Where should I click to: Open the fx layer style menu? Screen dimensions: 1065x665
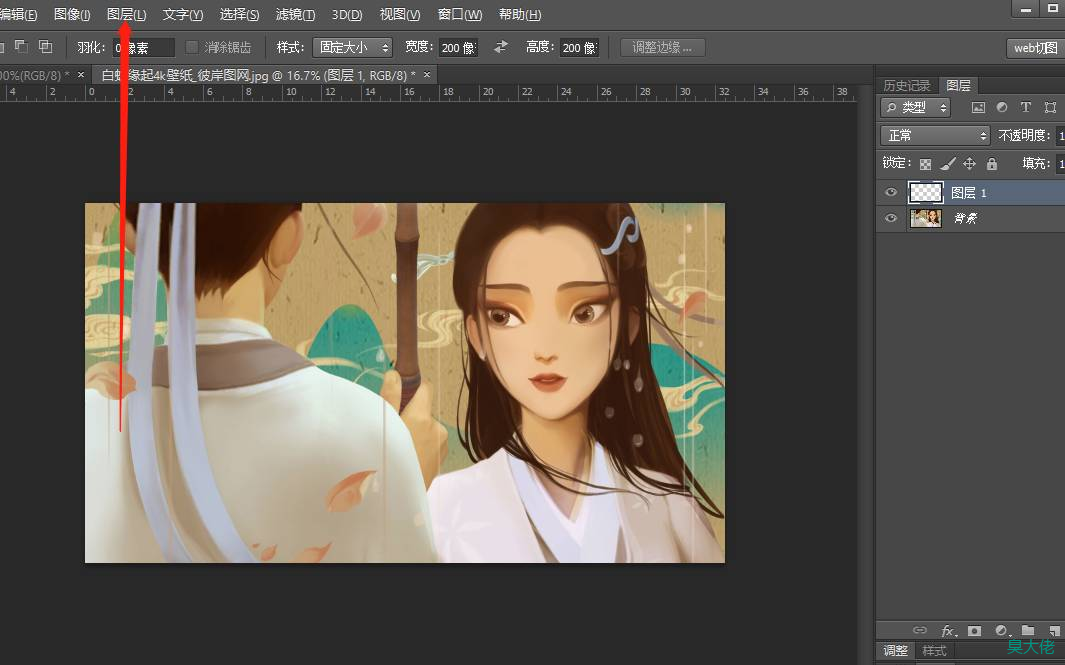tap(949, 631)
